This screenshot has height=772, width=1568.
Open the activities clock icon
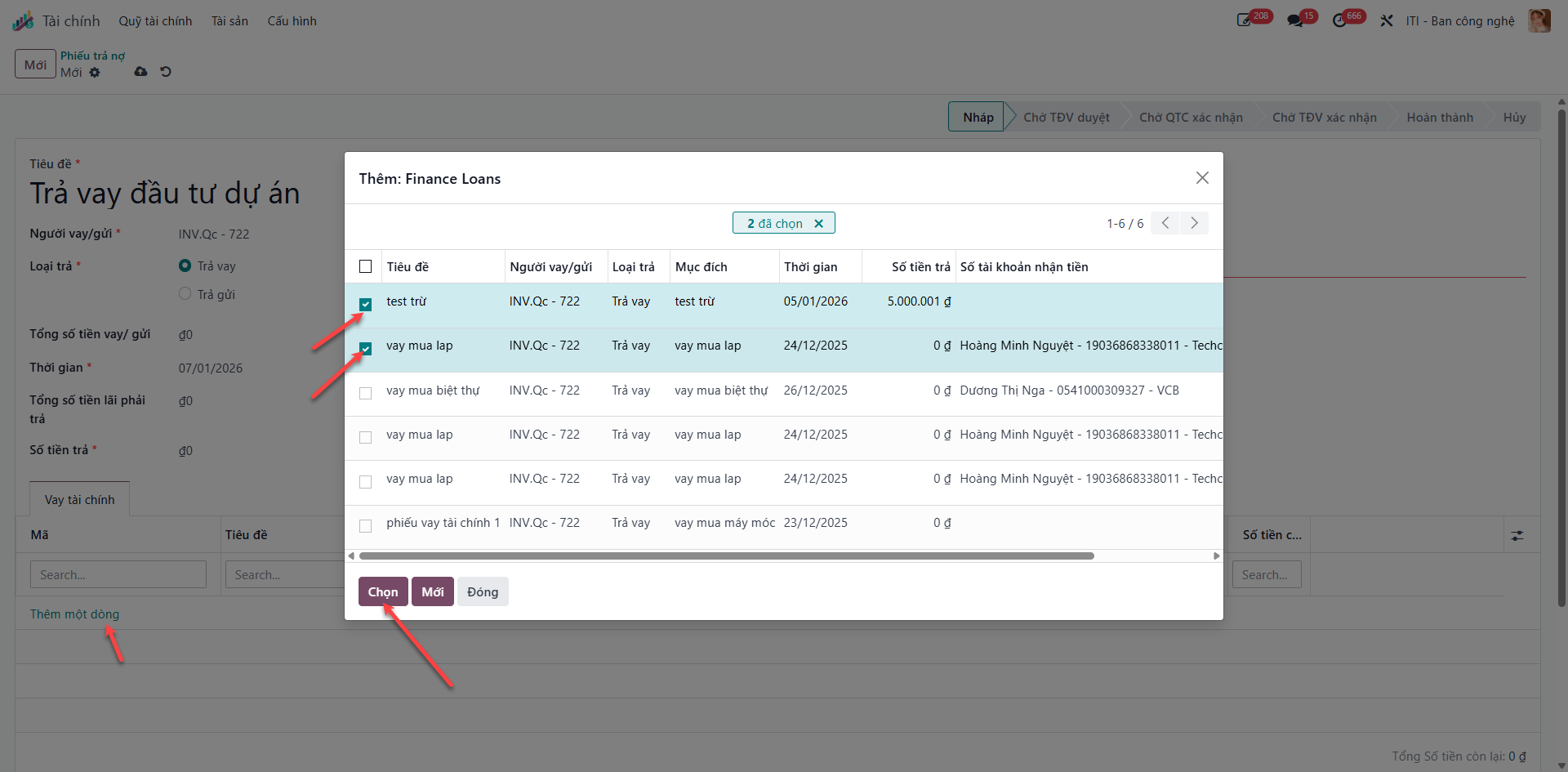pos(1339,20)
